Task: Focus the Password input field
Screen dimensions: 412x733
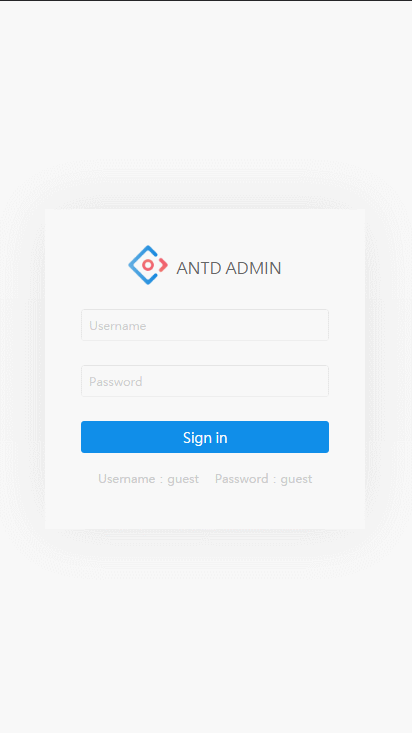Action: tap(205, 381)
